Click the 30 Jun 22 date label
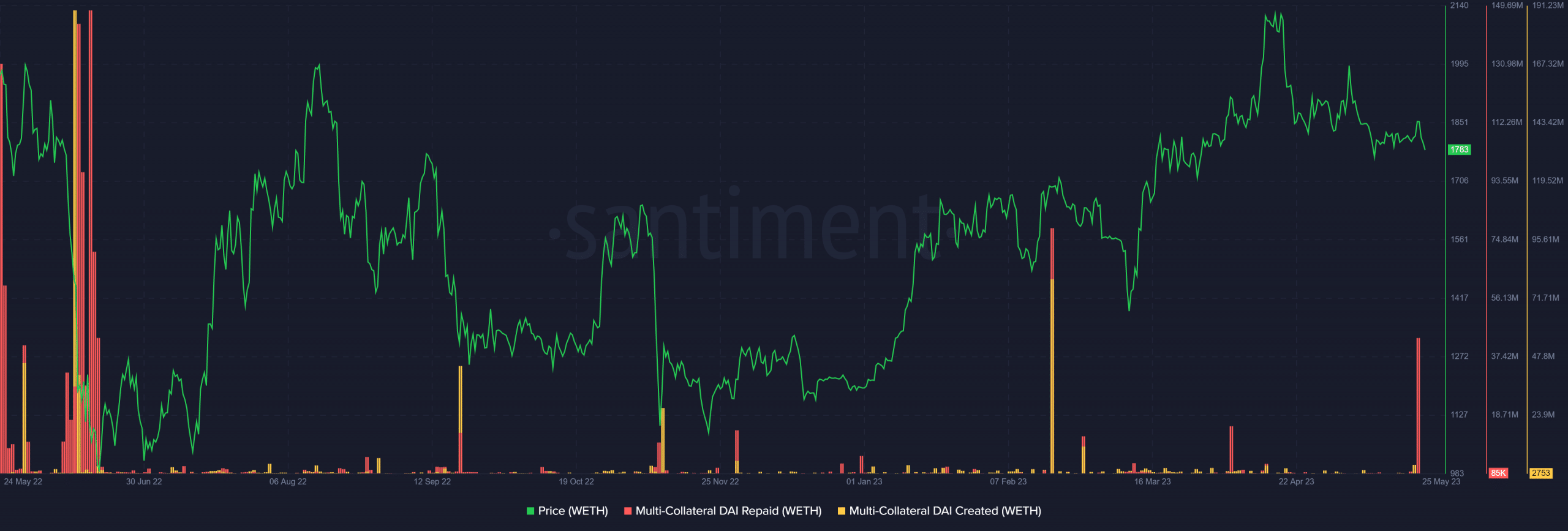Image resolution: width=1568 pixels, height=531 pixels. pyautogui.click(x=144, y=481)
